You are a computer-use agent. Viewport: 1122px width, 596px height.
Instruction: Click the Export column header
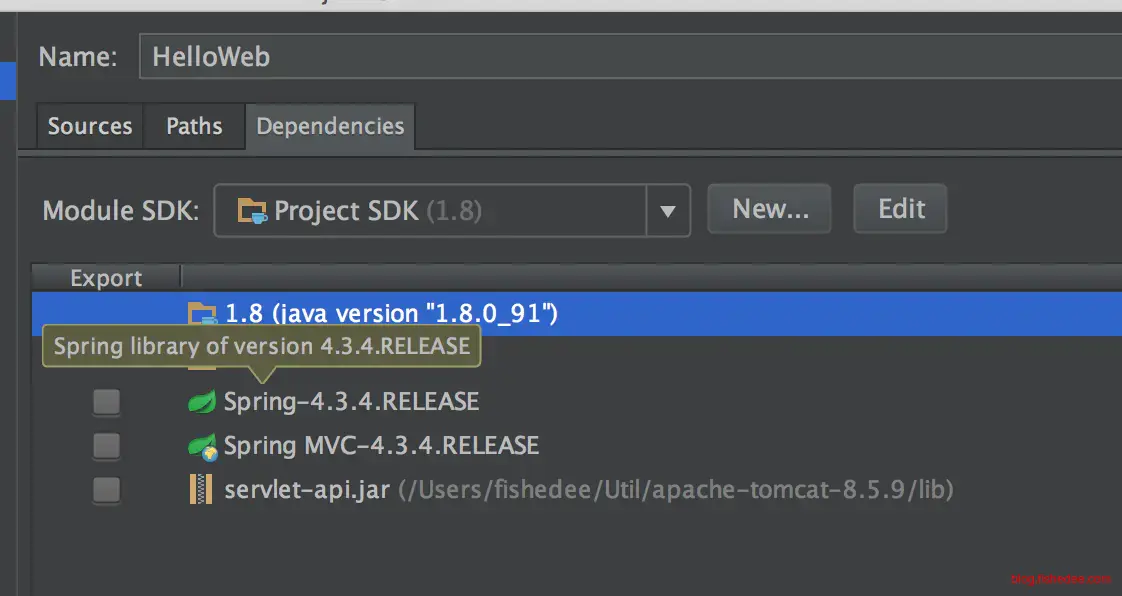(x=106, y=278)
